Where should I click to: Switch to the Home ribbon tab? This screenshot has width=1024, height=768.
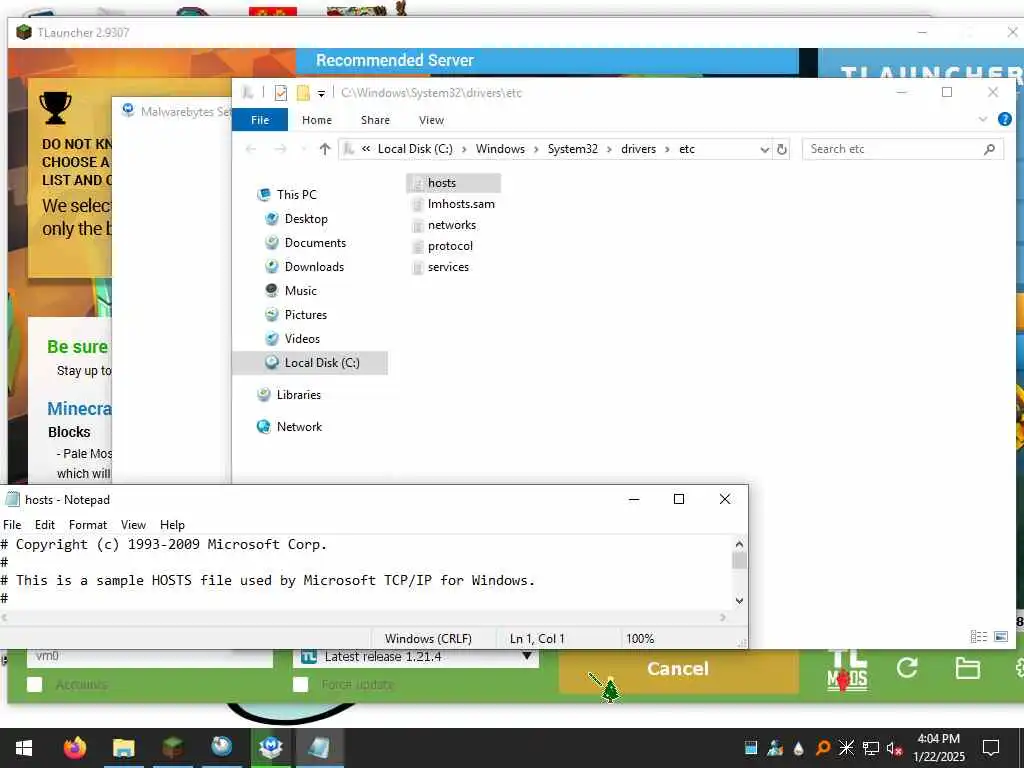click(x=317, y=120)
